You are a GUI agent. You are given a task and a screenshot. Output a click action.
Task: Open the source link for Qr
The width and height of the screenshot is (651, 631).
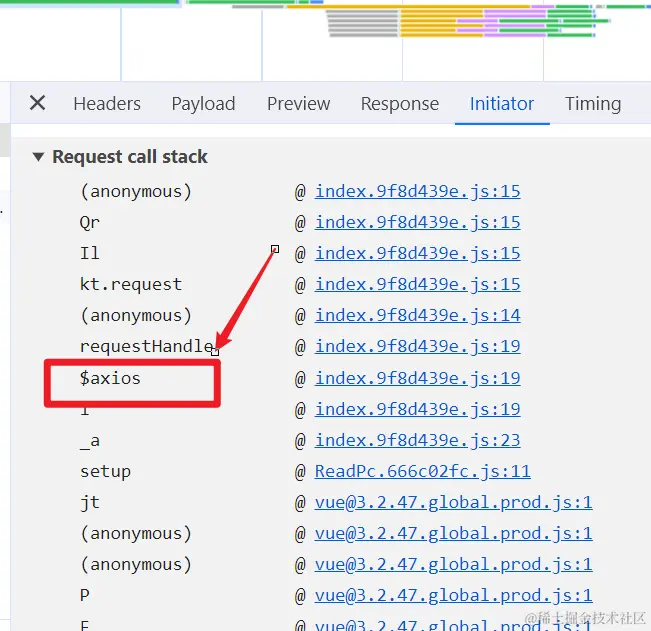coord(418,223)
